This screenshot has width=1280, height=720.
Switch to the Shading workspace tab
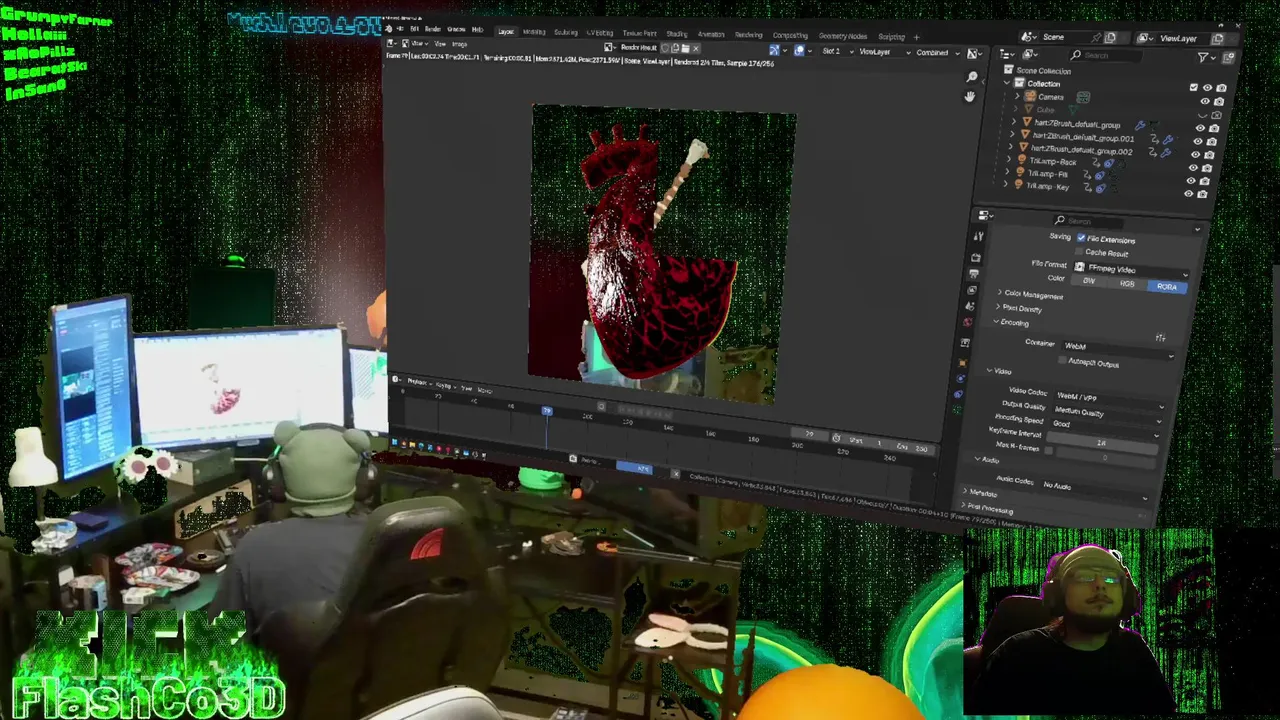coord(677,34)
